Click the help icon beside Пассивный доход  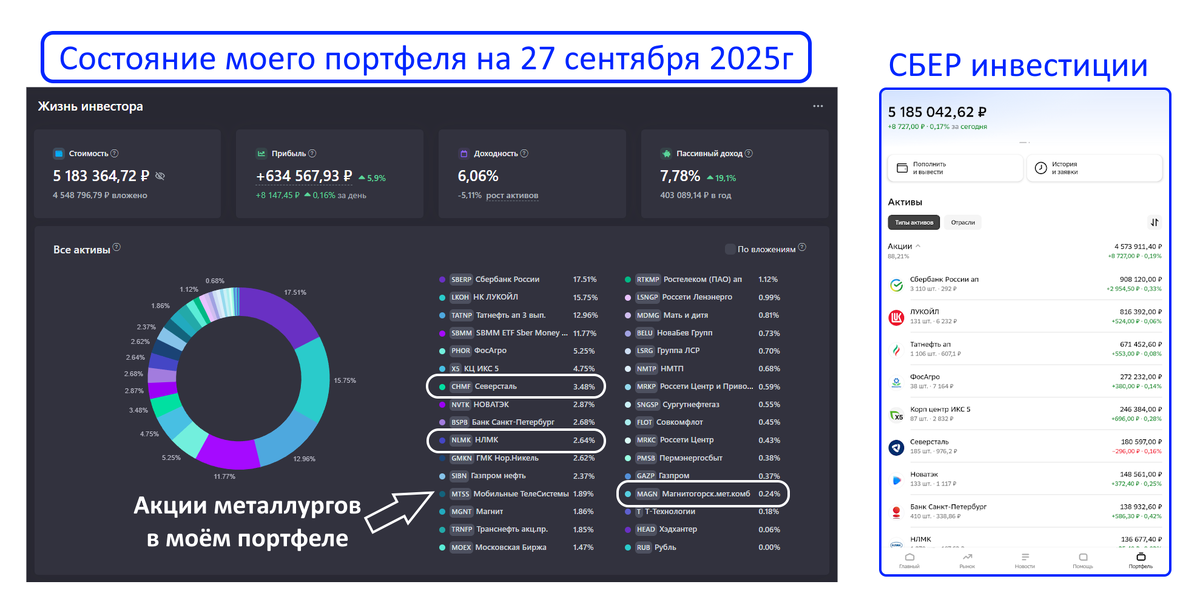749,154
